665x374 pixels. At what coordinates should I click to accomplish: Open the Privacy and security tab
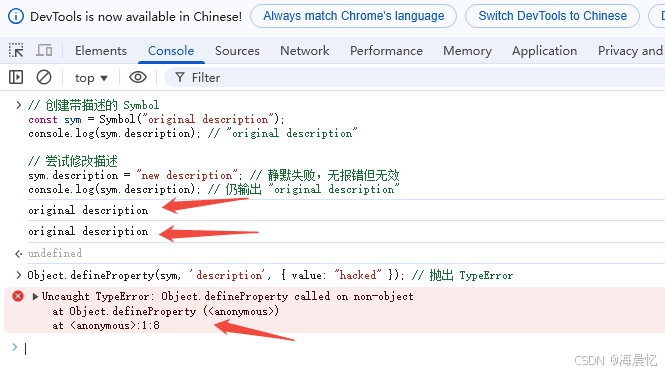631,51
